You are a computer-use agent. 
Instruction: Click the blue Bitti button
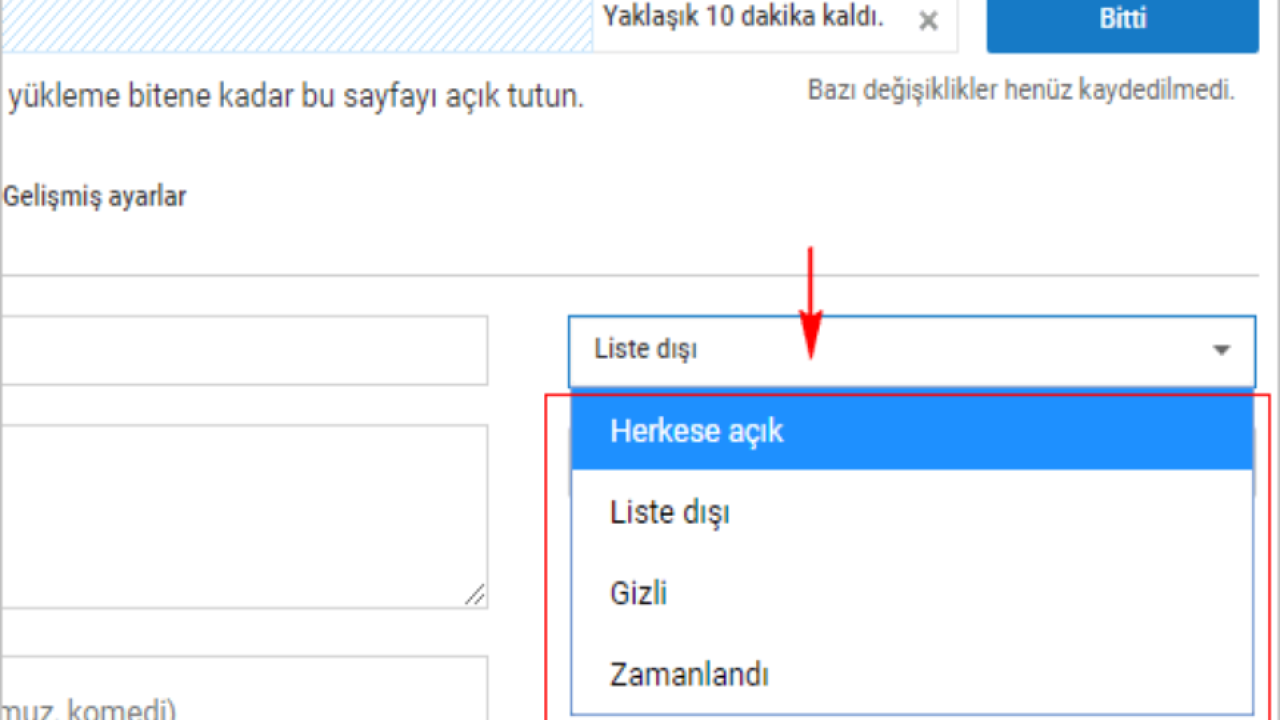coord(1122,20)
